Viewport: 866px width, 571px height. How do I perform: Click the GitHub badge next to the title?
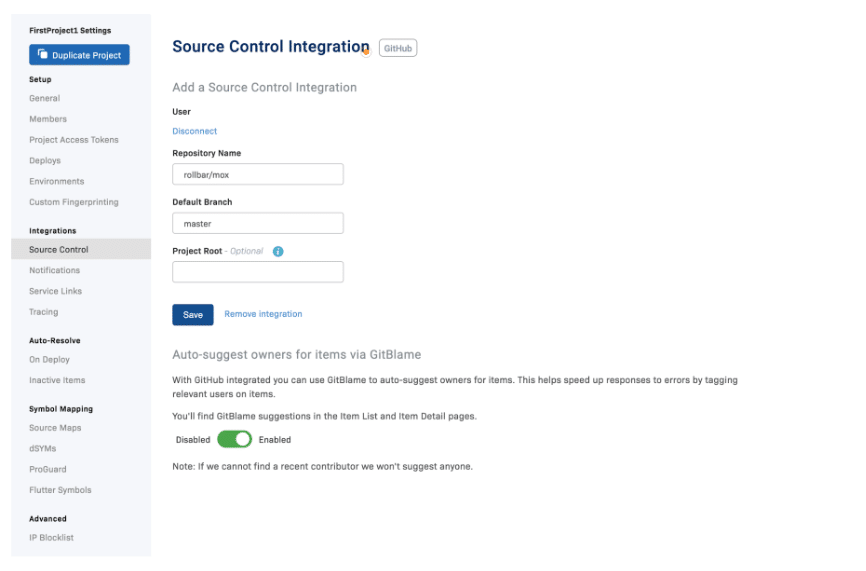click(x=398, y=48)
